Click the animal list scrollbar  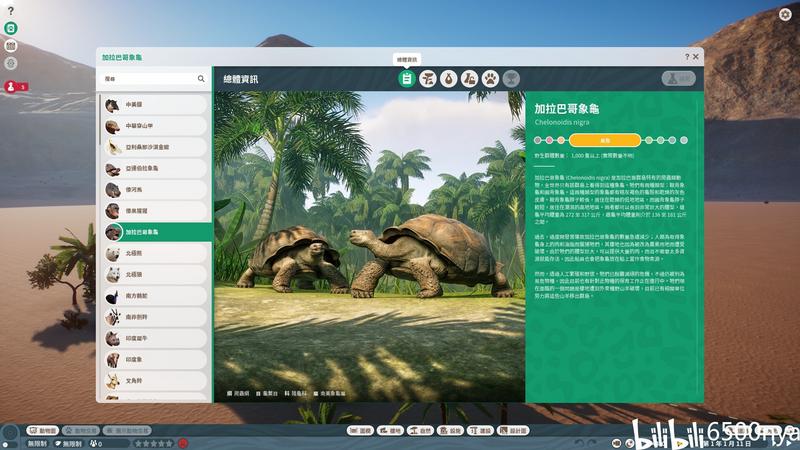pyautogui.click(x=99, y=120)
